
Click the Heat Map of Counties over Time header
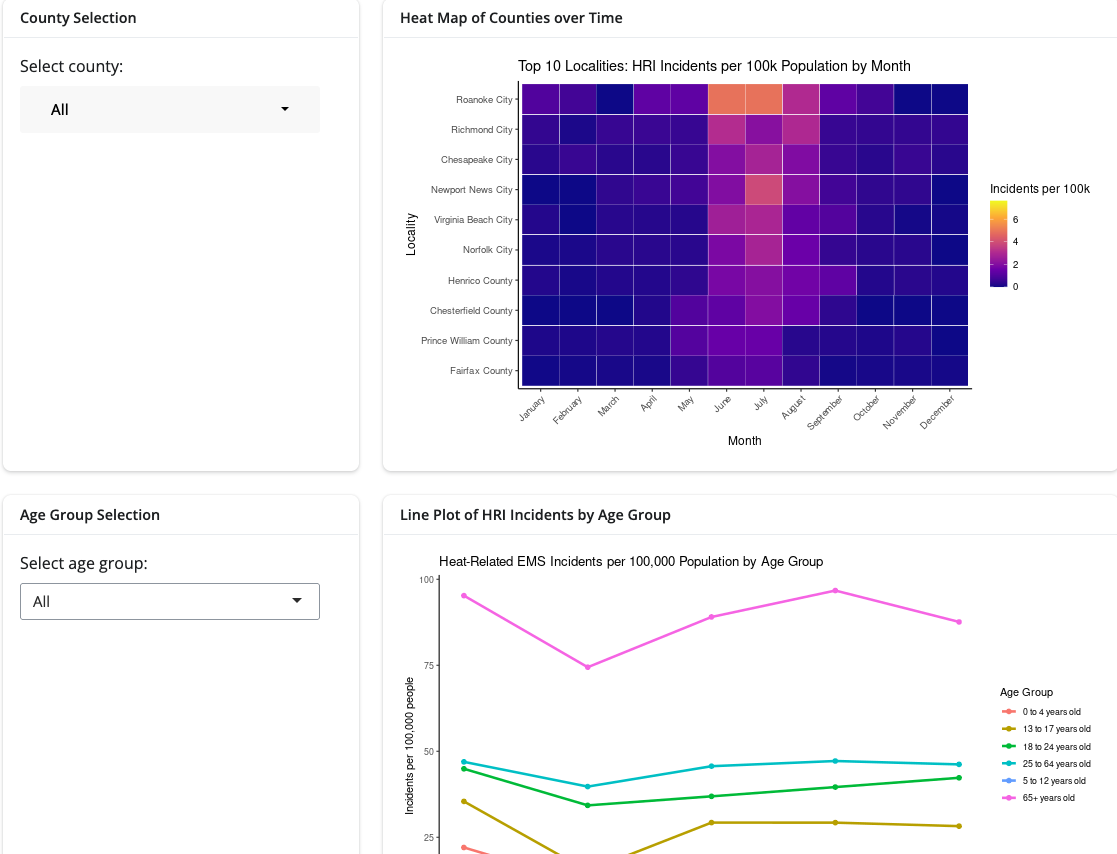(511, 18)
